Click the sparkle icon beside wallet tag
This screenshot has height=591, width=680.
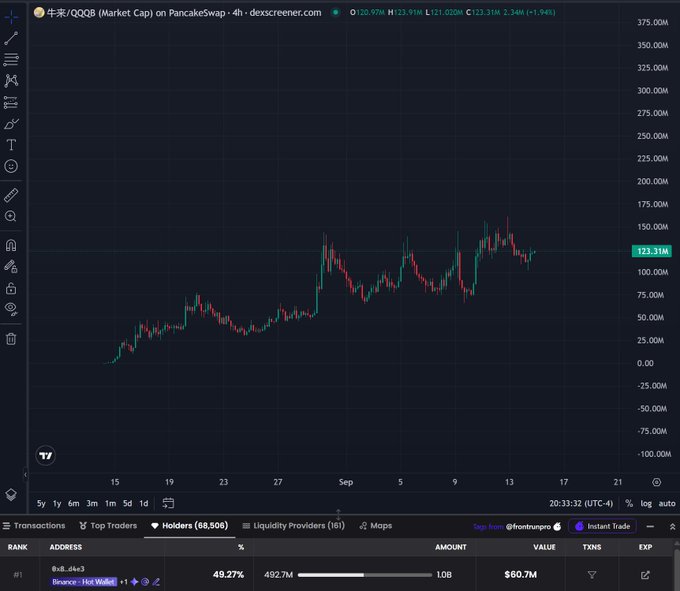coord(134,582)
